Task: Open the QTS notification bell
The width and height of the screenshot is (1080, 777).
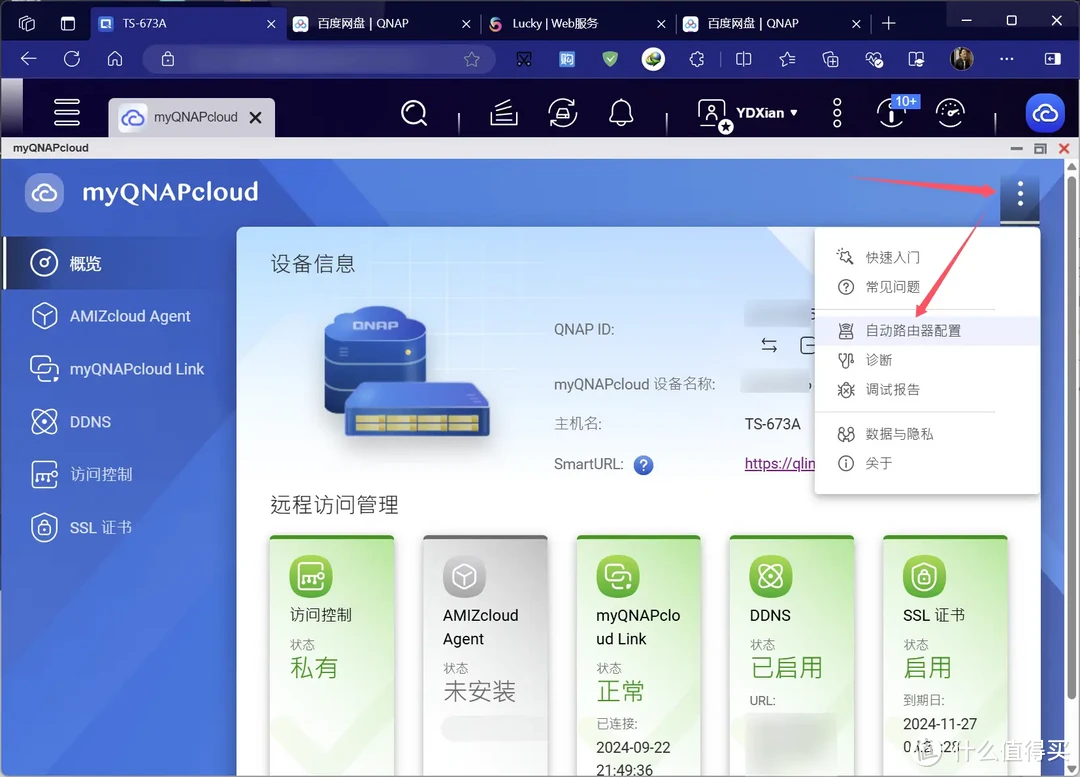Action: click(620, 113)
